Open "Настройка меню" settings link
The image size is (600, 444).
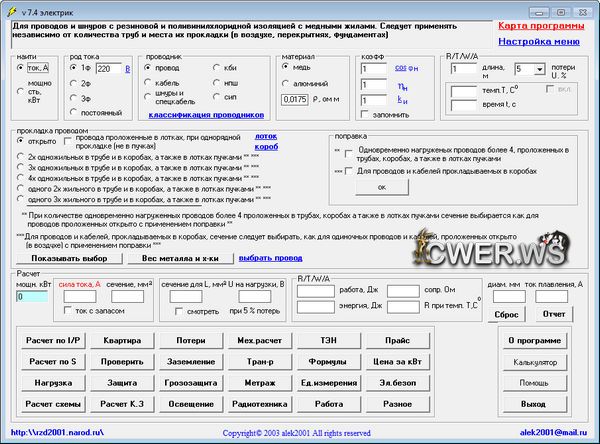point(540,42)
